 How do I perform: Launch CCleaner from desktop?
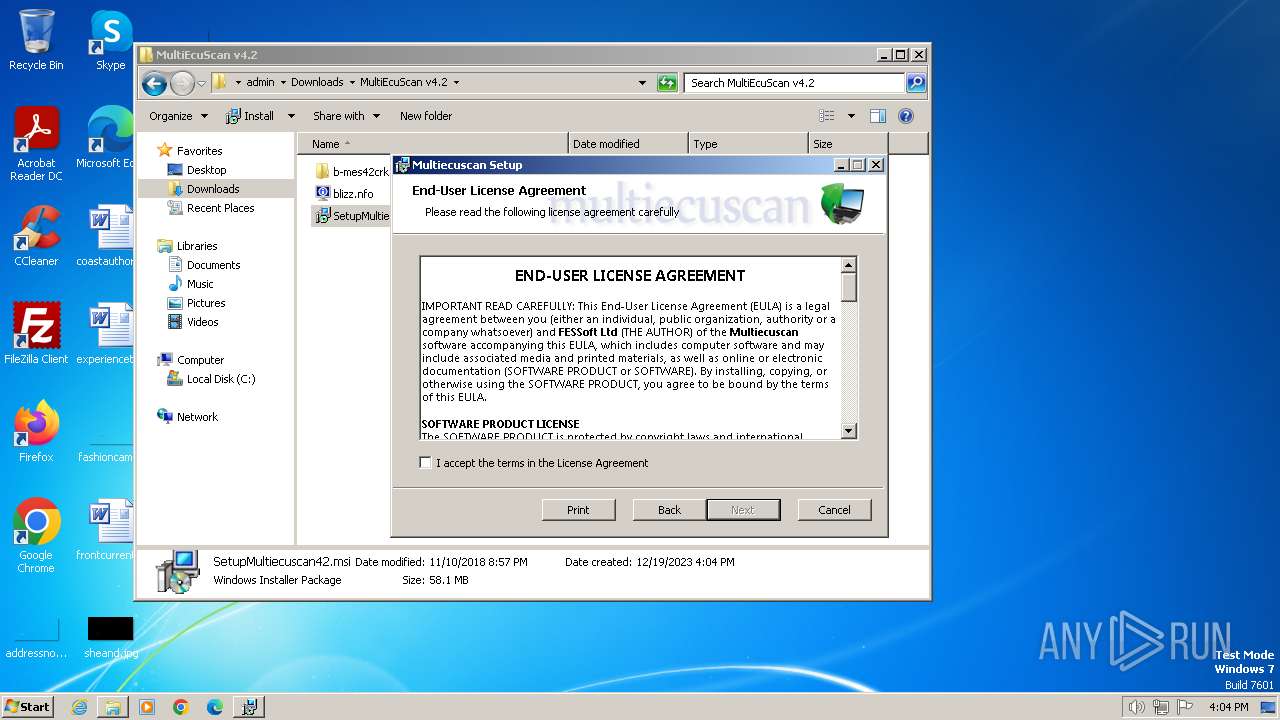pyautogui.click(x=36, y=236)
